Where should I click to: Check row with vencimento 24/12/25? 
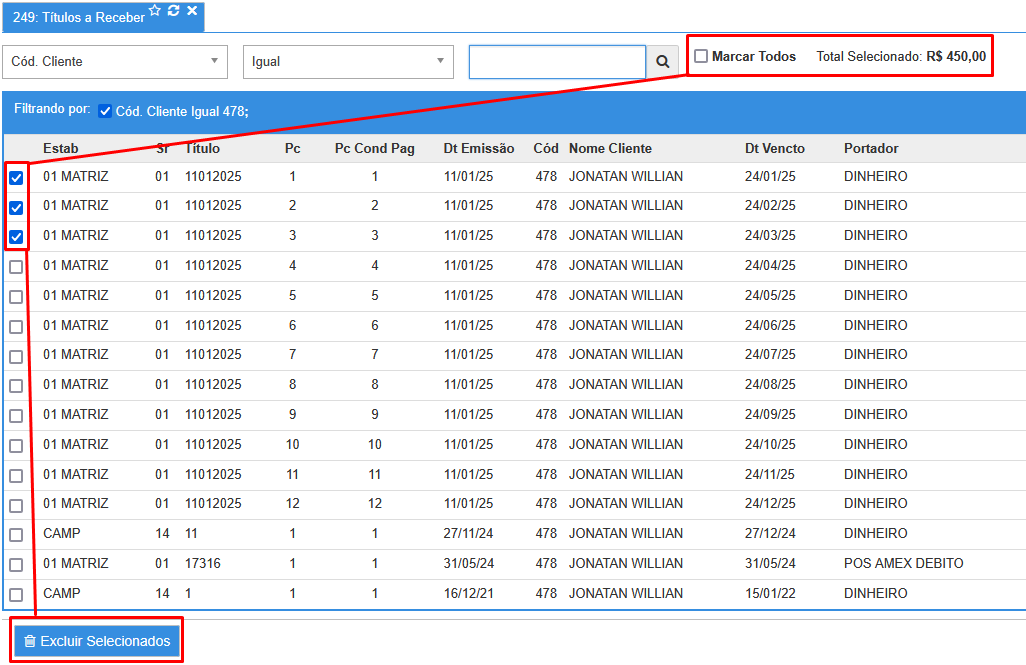coord(16,505)
